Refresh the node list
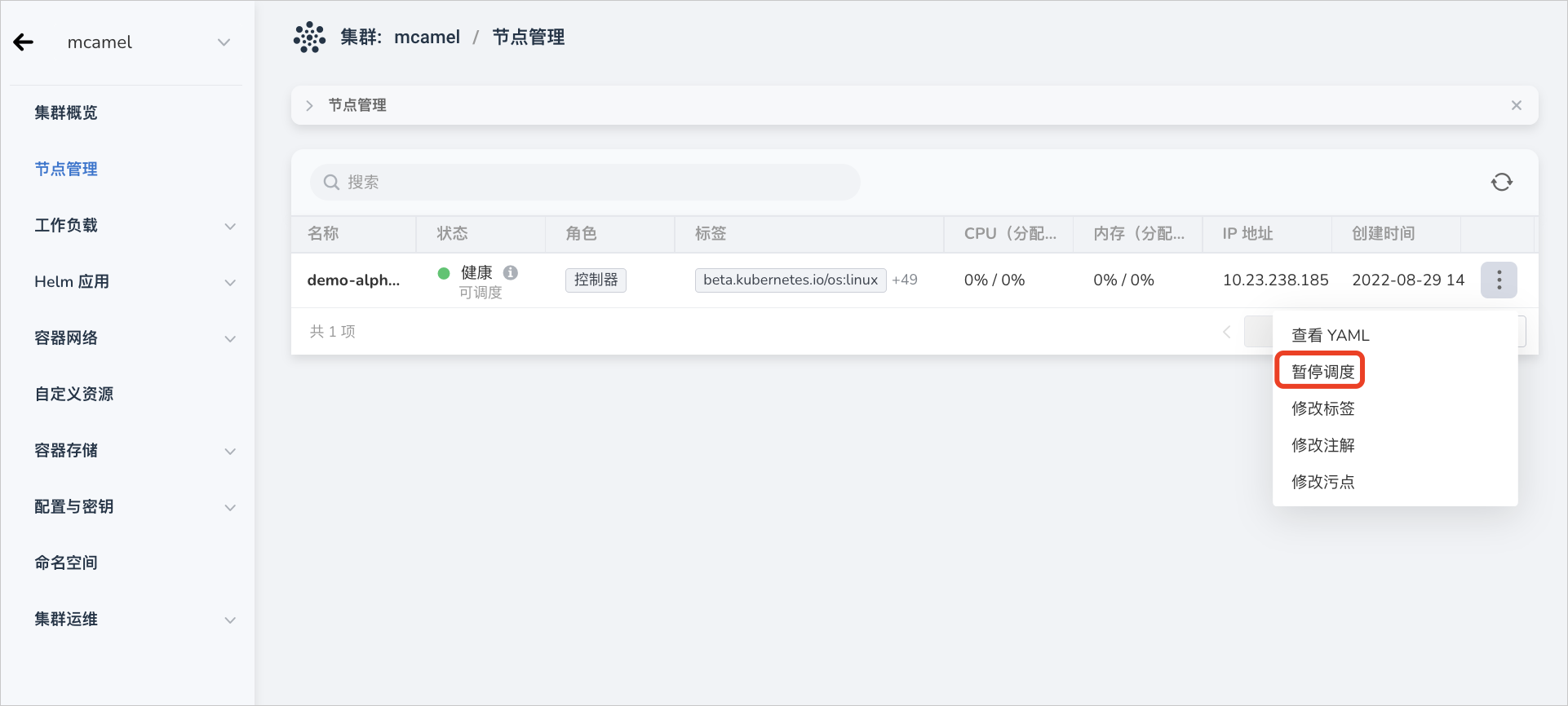The image size is (1568, 706). 1501,182
